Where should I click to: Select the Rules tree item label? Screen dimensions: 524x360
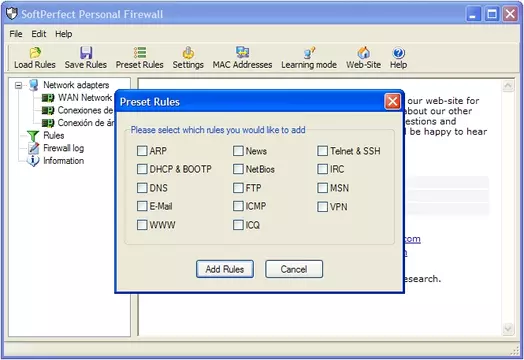coord(54,135)
